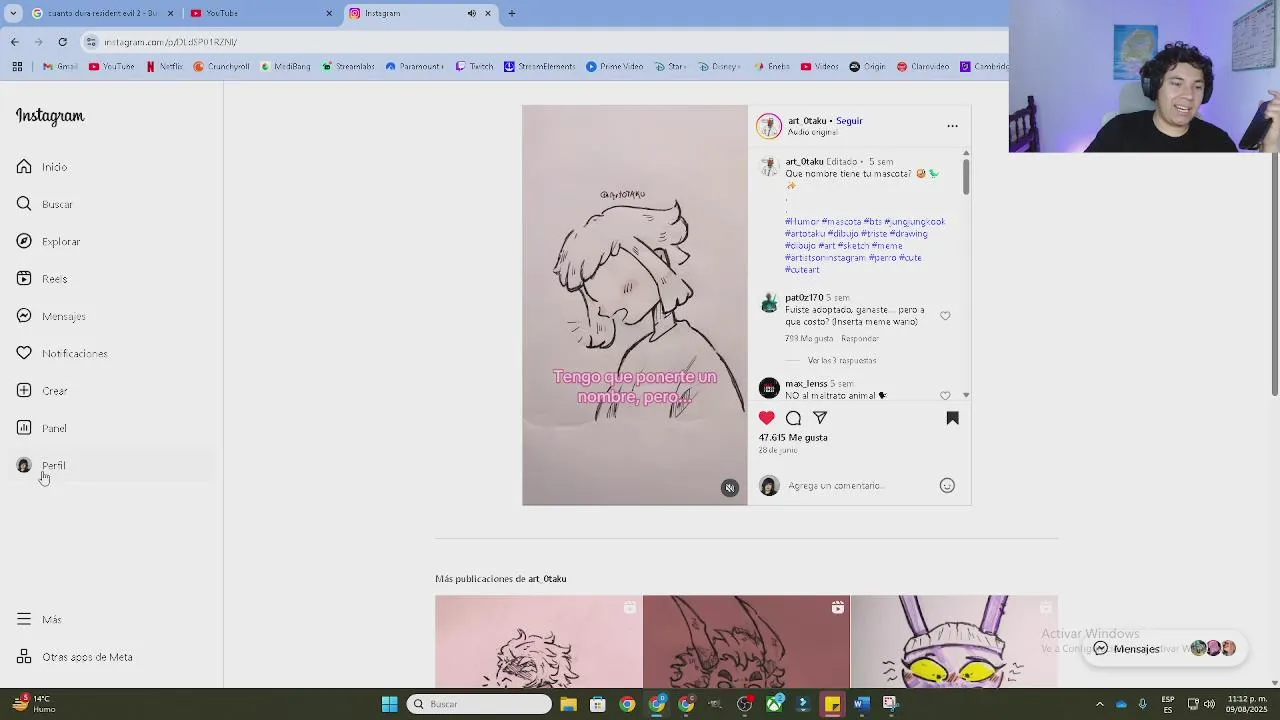
Task: Open floating Mensajes chat button
Action: tap(1165, 649)
